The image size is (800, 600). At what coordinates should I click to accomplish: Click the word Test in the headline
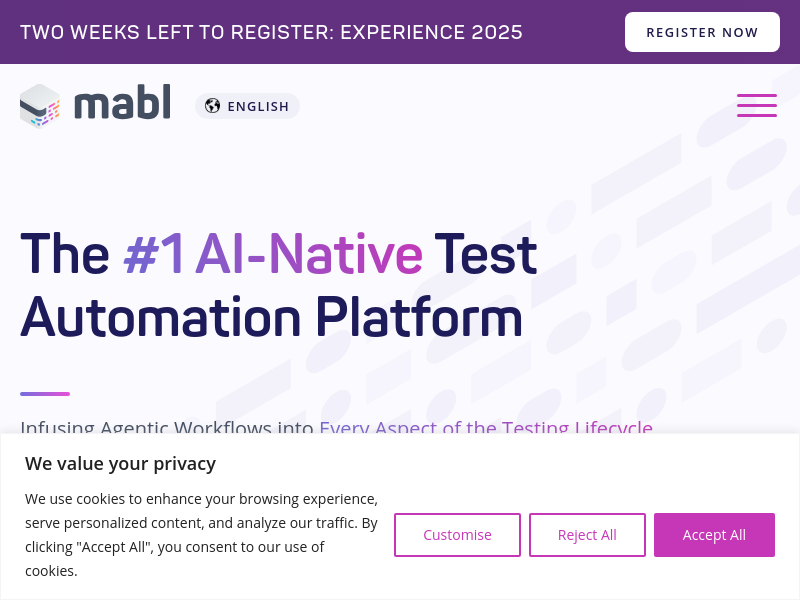486,253
